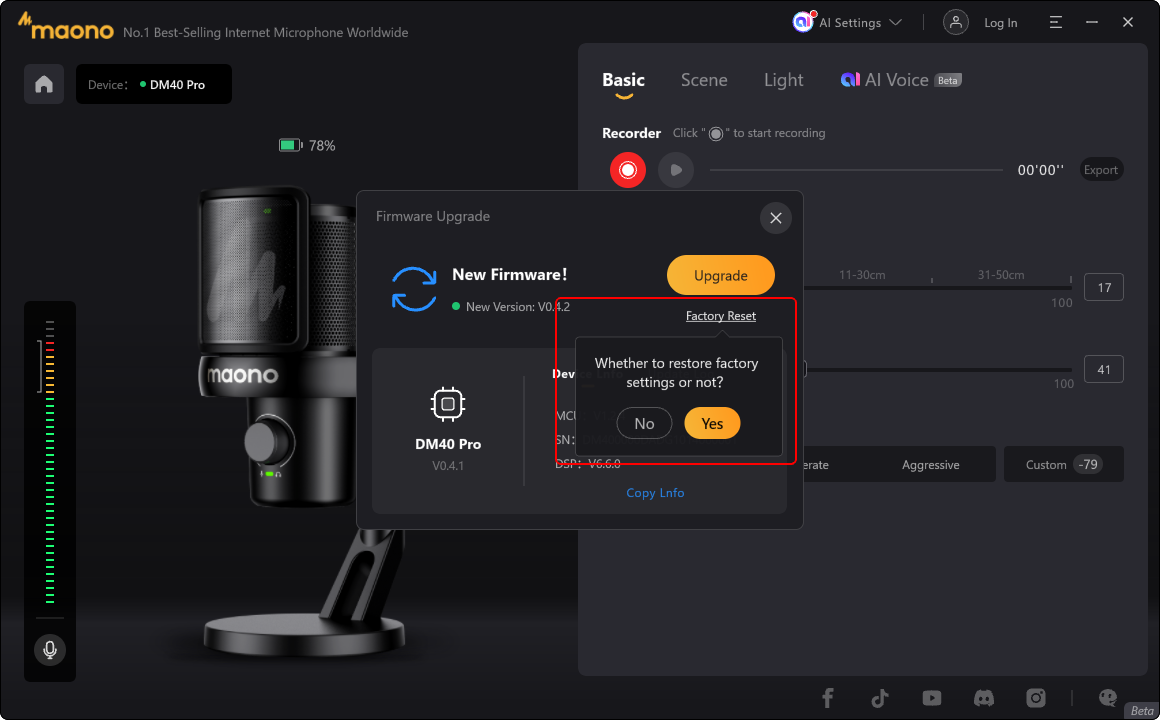
Task: Select the Custom -79 option
Action: tap(1063, 465)
